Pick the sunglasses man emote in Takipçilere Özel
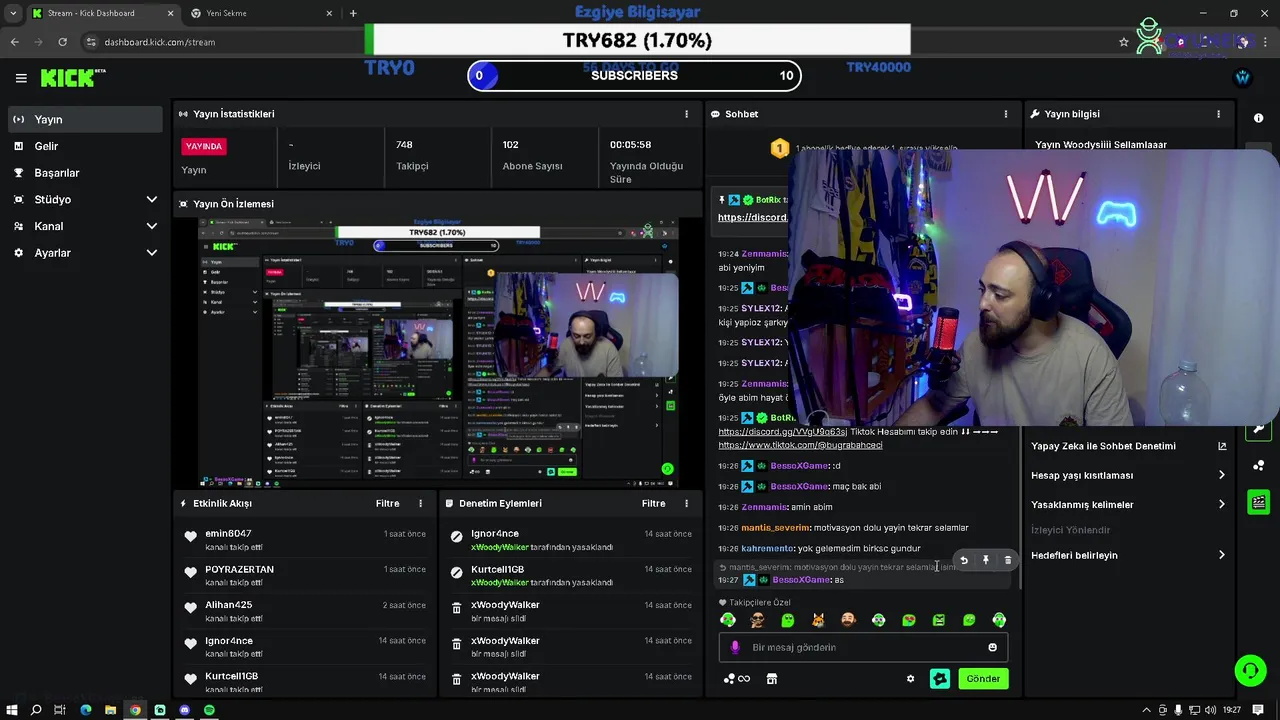Image resolution: width=1280 pixels, height=720 pixels. coord(757,621)
